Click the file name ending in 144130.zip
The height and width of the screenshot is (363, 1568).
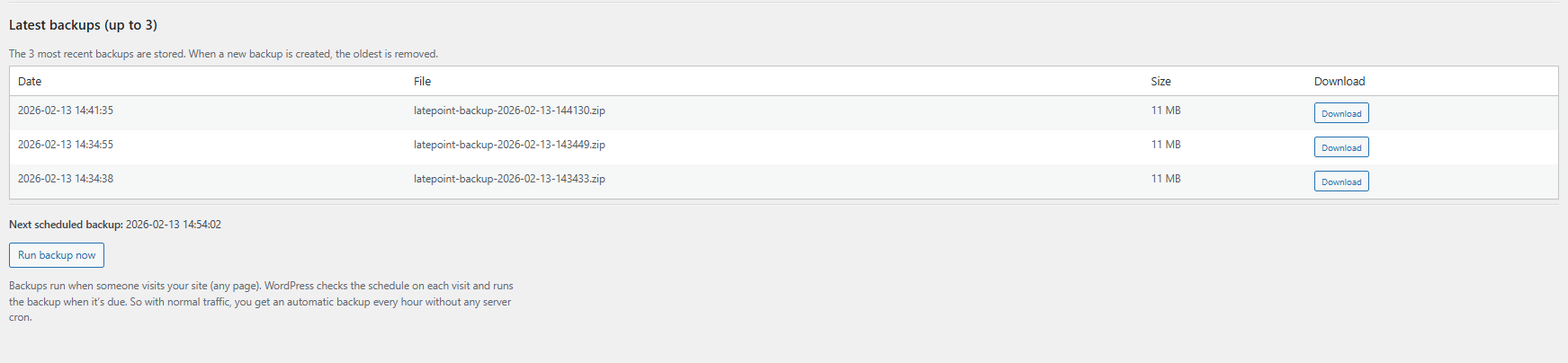point(509,111)
